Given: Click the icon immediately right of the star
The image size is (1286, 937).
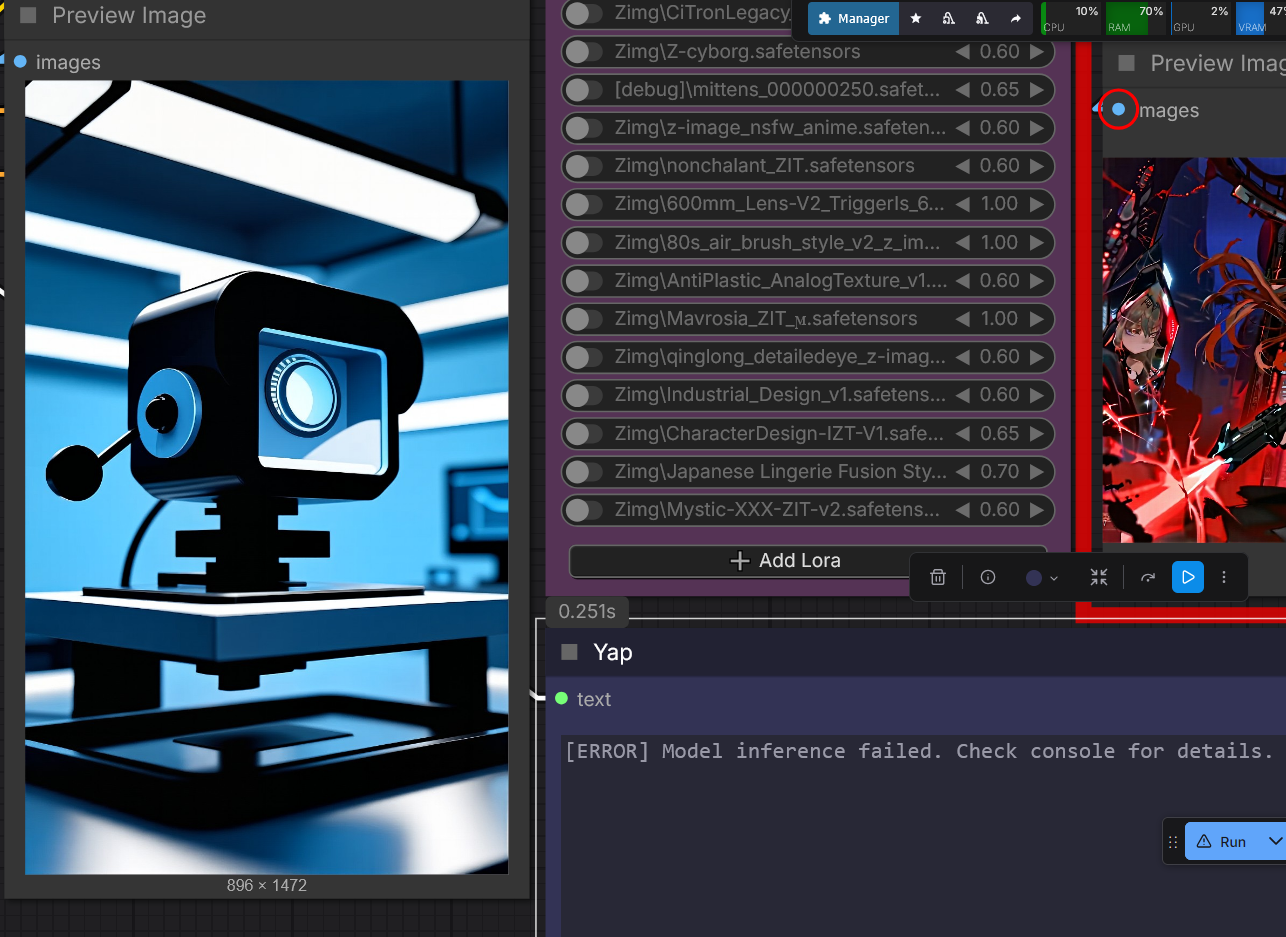Looking at the screenshot, I should point(948,18).
